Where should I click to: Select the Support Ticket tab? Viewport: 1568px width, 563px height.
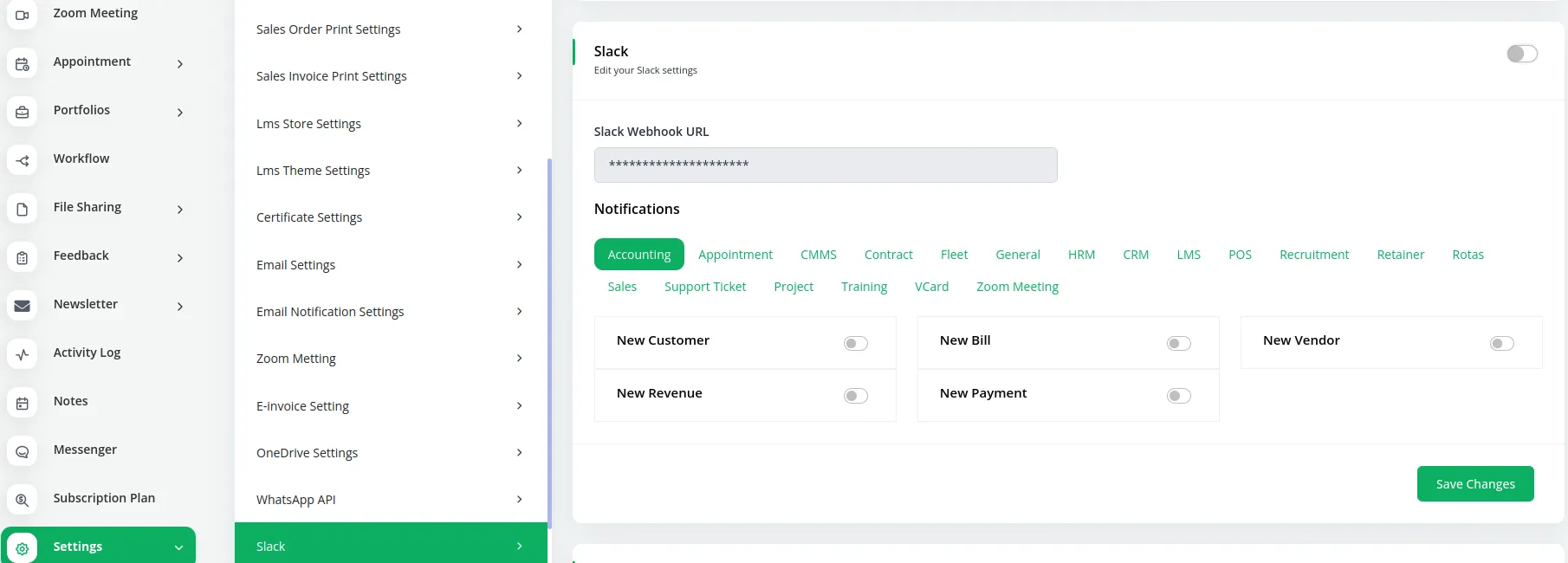(x=704, y=287)
